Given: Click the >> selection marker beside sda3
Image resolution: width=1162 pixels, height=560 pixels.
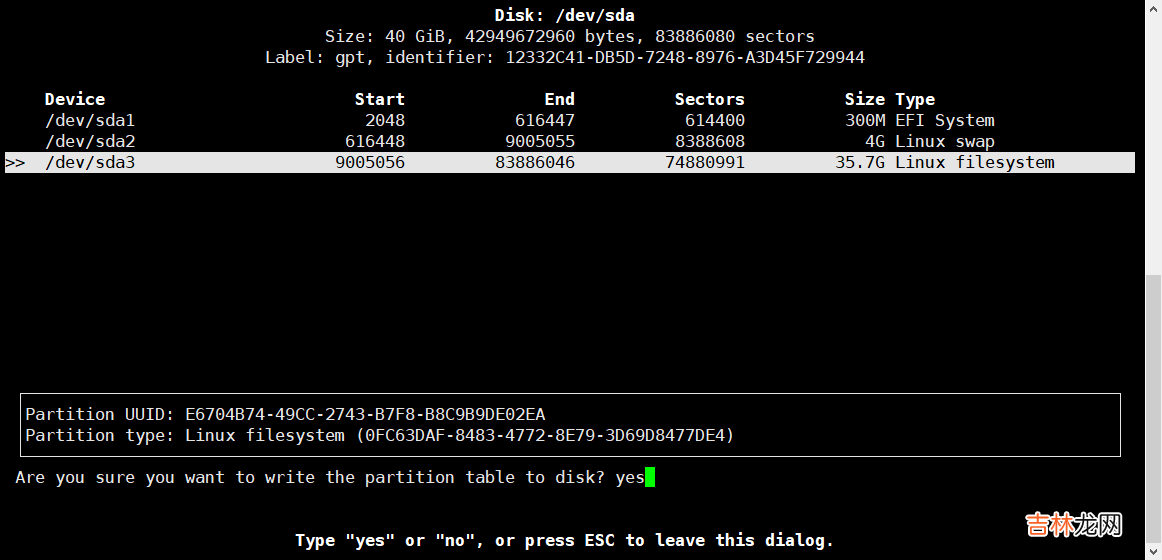Looking at the screenshot, I should 15,163.
